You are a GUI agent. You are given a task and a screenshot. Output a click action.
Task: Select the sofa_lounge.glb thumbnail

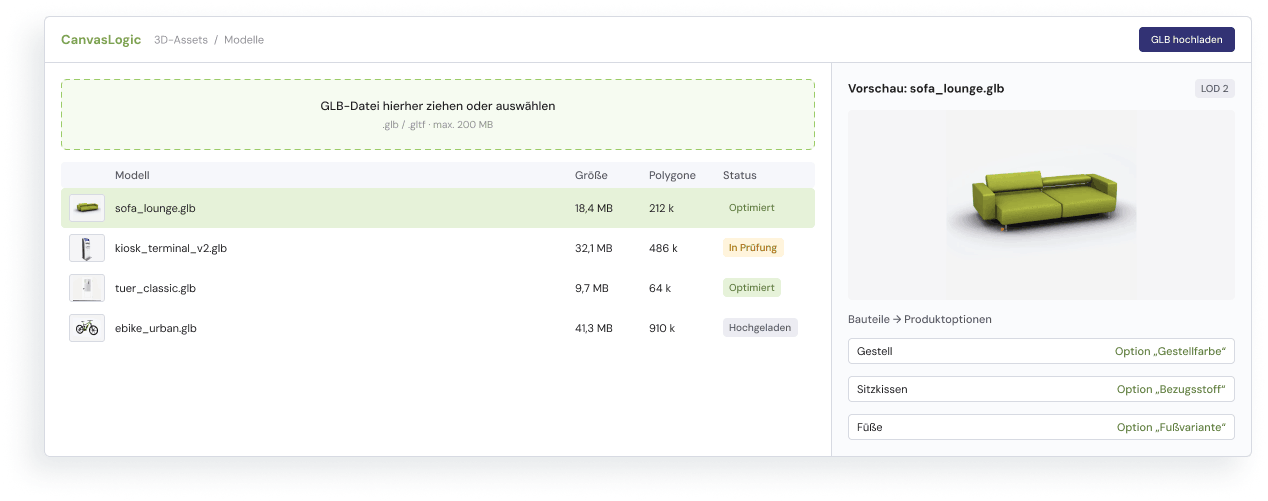point(87,208)
